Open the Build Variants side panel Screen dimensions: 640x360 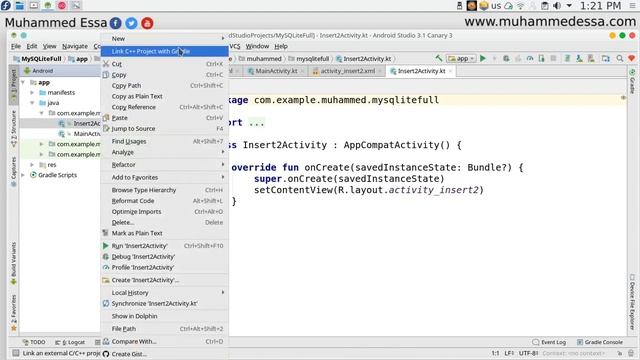tap(13, 263)
